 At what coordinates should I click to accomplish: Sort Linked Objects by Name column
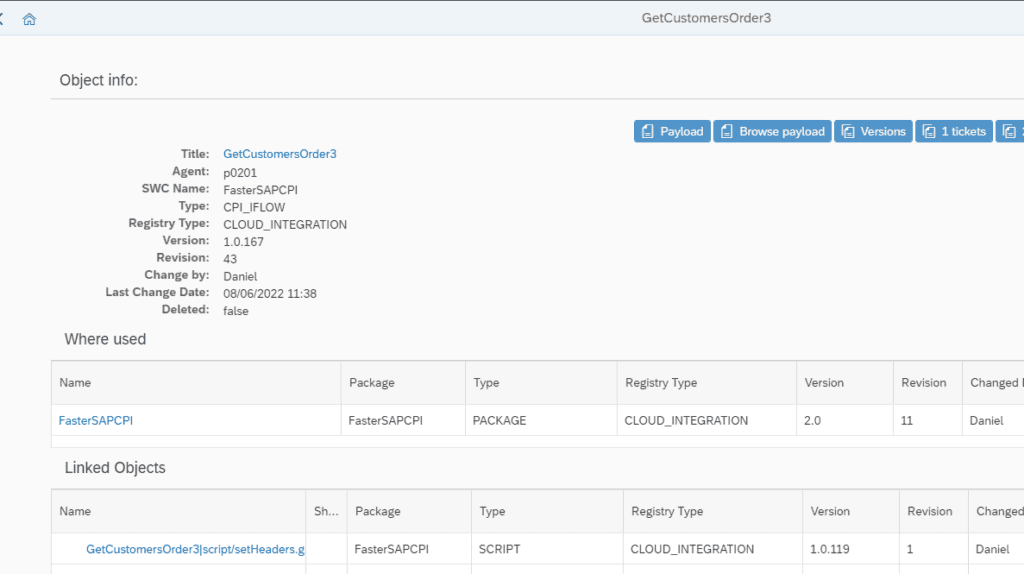[178, 511]
